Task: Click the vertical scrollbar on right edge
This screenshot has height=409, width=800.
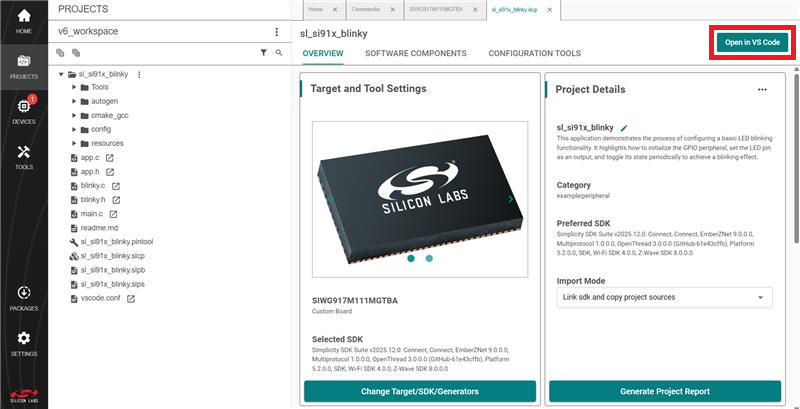Action: pyautogui.click(x=796, y=158)
